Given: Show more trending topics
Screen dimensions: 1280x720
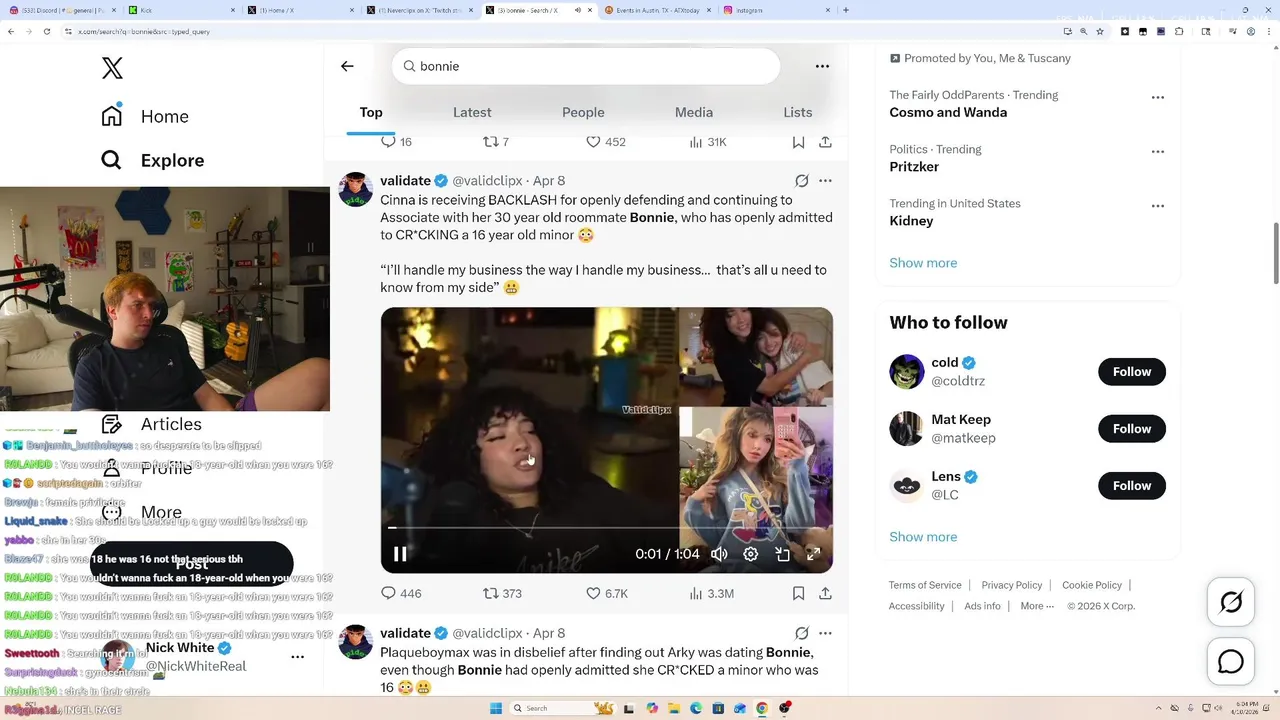Looking at the screenshot, I should [923, 263].
